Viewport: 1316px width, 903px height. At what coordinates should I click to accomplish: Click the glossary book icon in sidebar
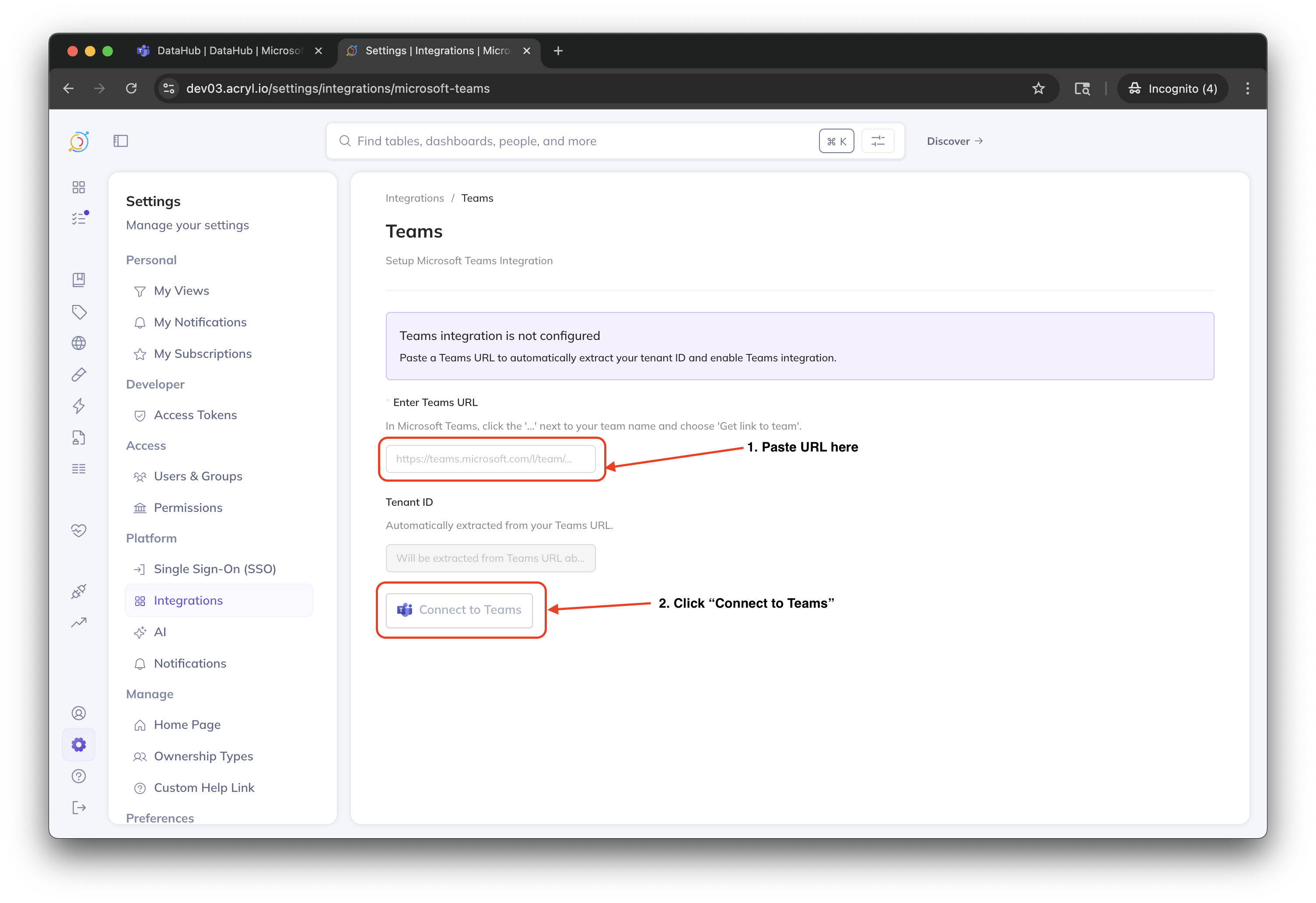[79, 280]
